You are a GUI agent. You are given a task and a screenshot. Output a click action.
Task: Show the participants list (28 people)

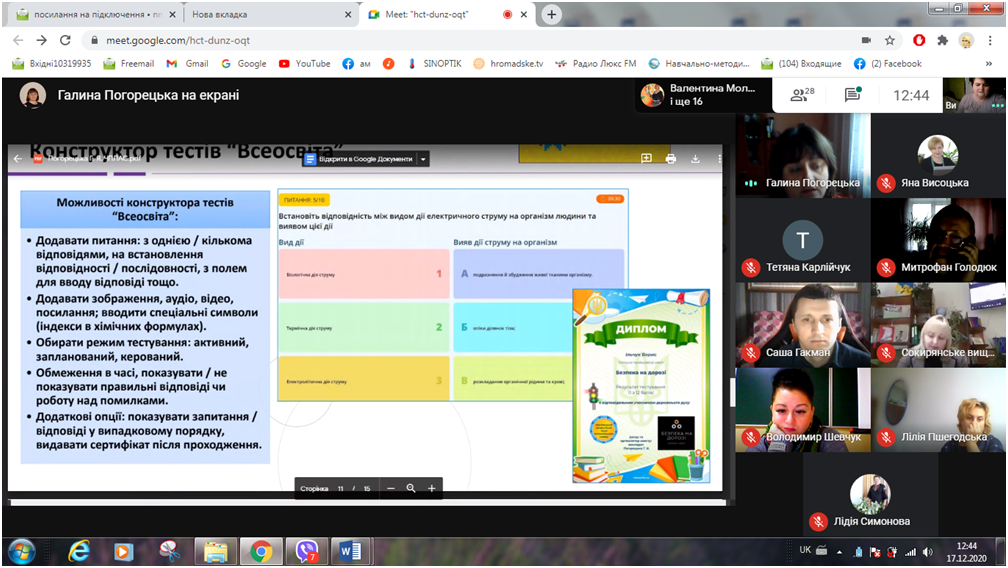click(802, 95)
